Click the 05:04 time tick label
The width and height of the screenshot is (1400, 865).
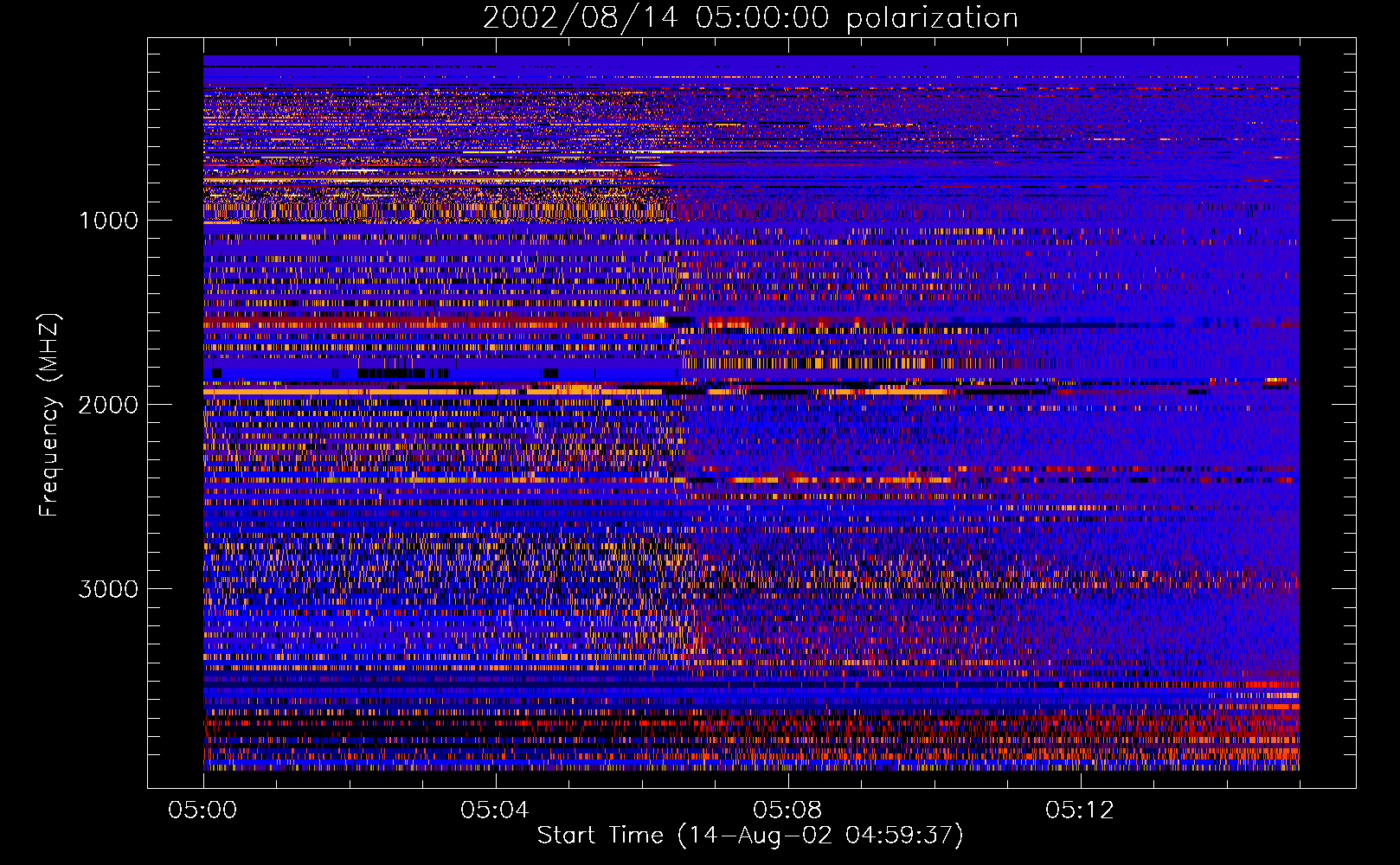[x=495, y=811]
